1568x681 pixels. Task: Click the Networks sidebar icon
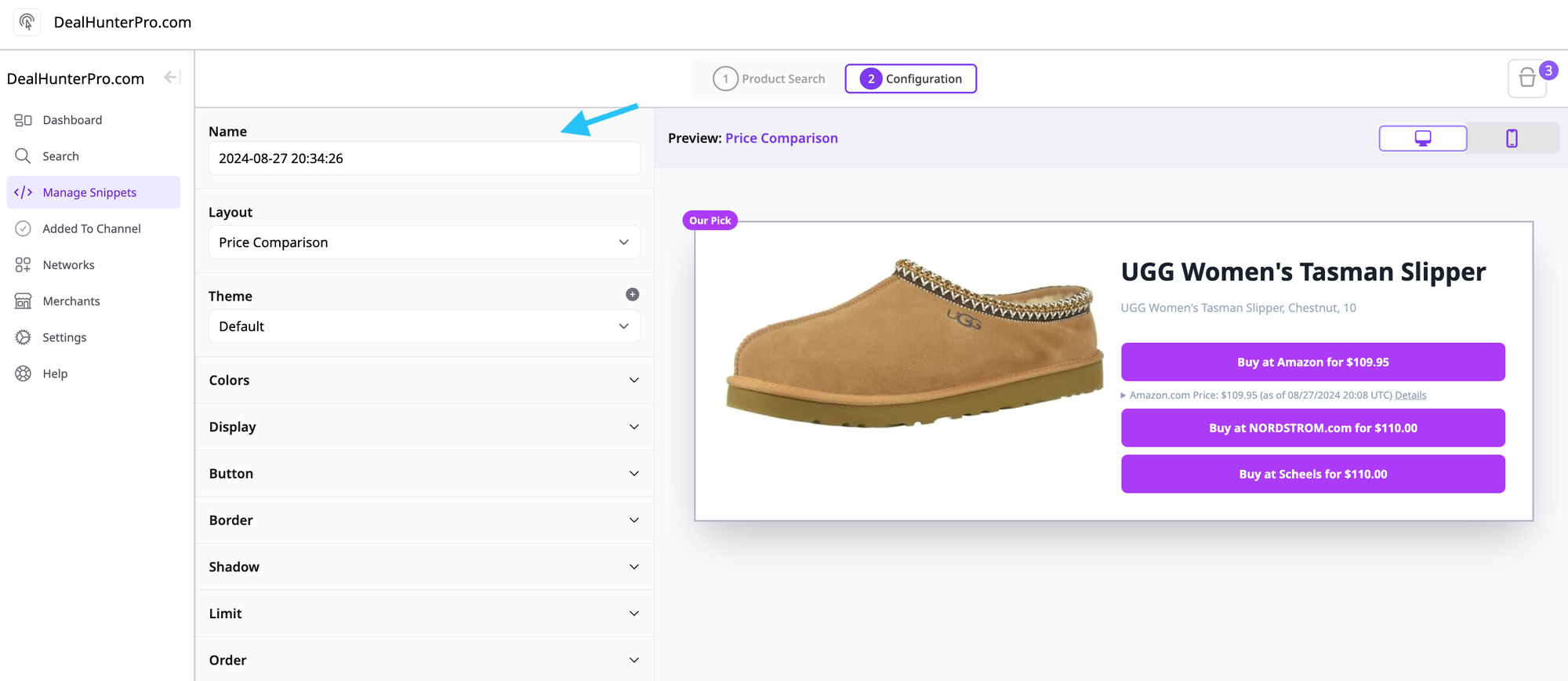pyautogui.click(x=24, y=264)
